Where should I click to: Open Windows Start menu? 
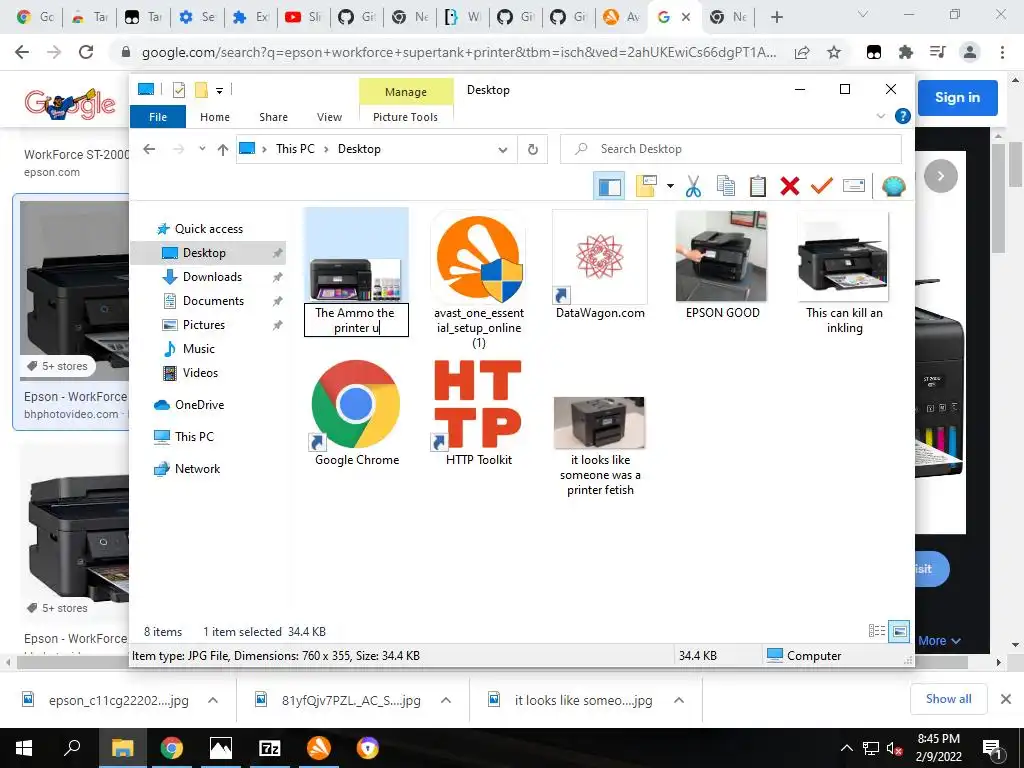tap(24, 748)
